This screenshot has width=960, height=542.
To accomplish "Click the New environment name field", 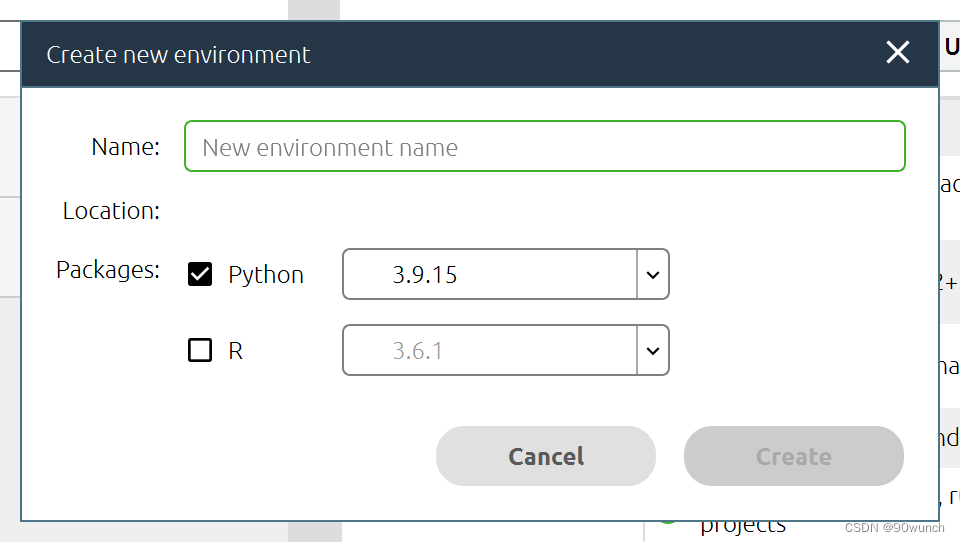I will pyautogui.click(x=544, y=146).
